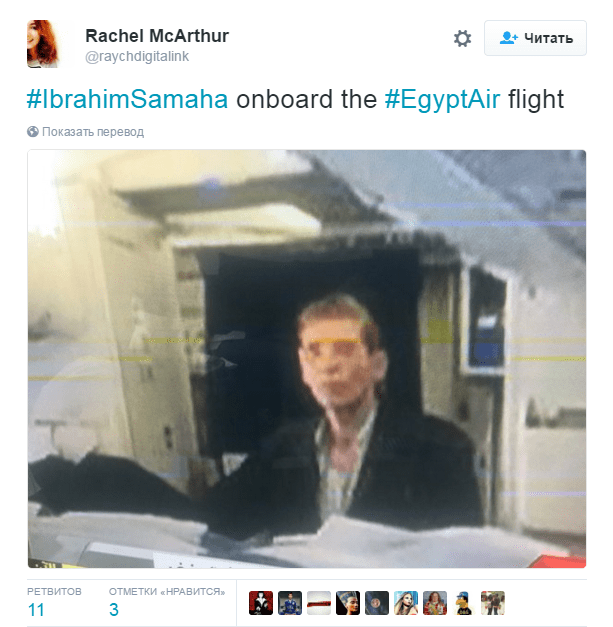Screen dimensions: 613x627
Task: Open the @raychdigitalink handle link
Action: pos(137,56)
